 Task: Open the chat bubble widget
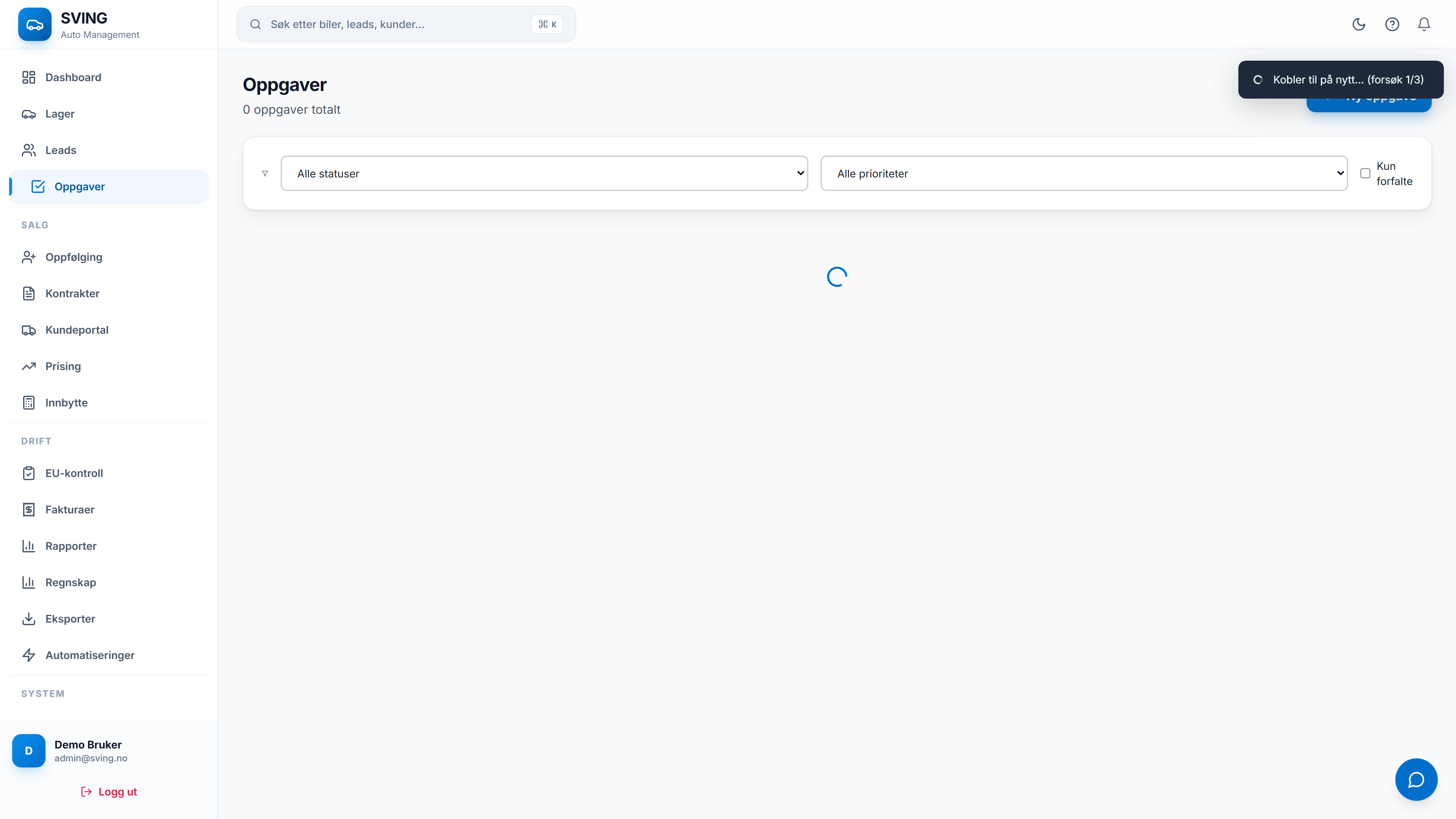[1416, 780]
